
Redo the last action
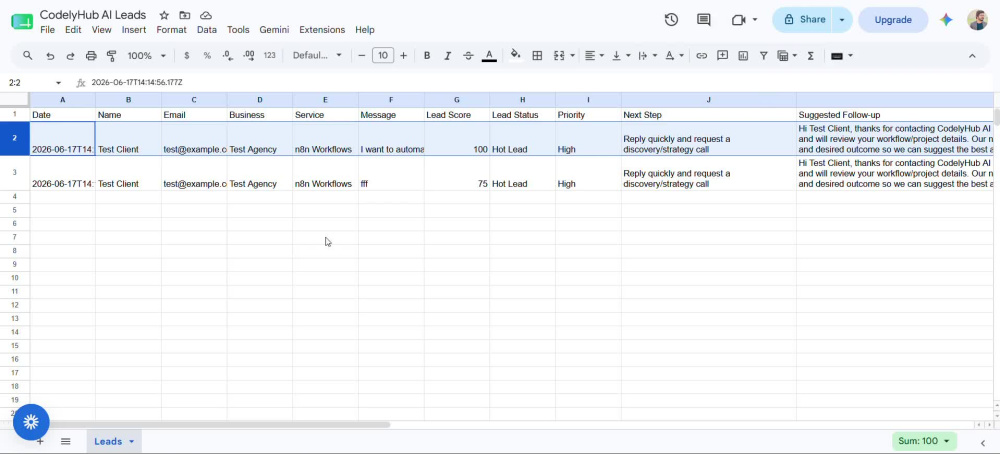point(70,55)
